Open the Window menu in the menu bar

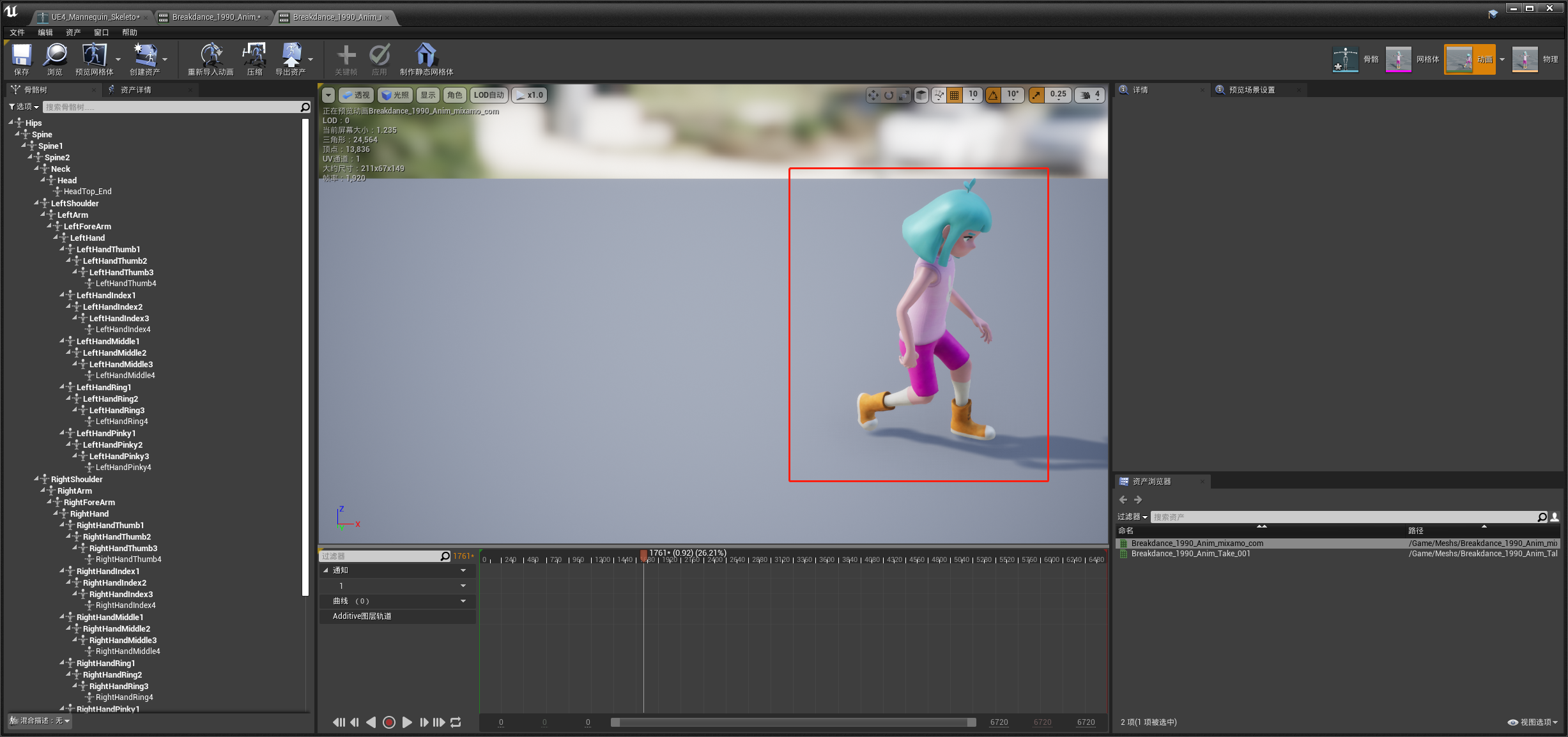click(101, 33)
